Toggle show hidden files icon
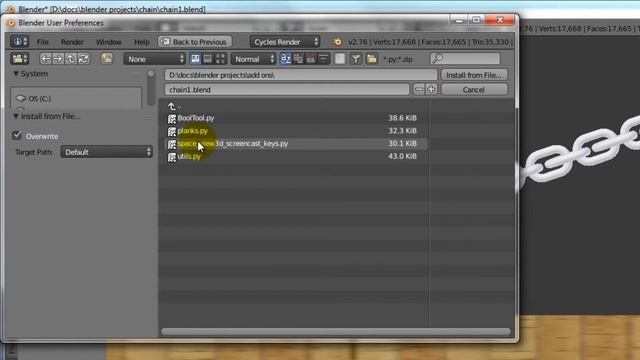The height and width of the screenshot is (360, 640). [340, 59]
